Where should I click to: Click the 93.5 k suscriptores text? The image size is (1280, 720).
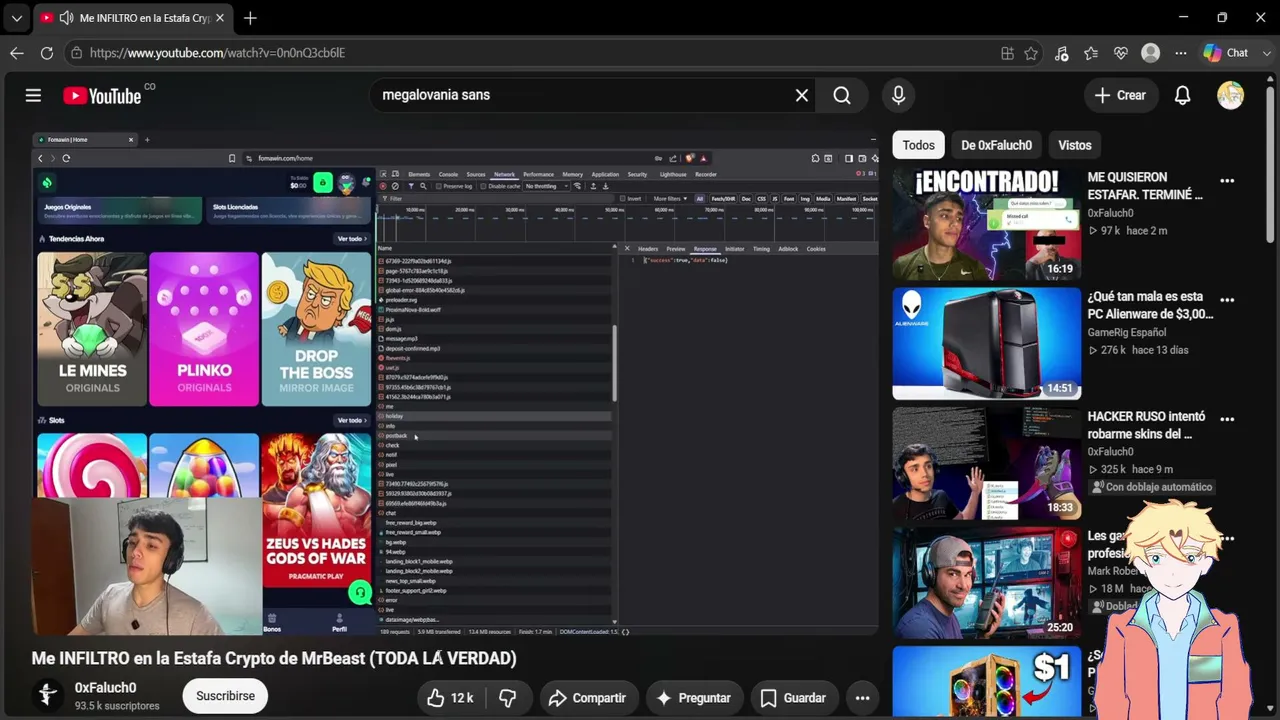[117, 706]
